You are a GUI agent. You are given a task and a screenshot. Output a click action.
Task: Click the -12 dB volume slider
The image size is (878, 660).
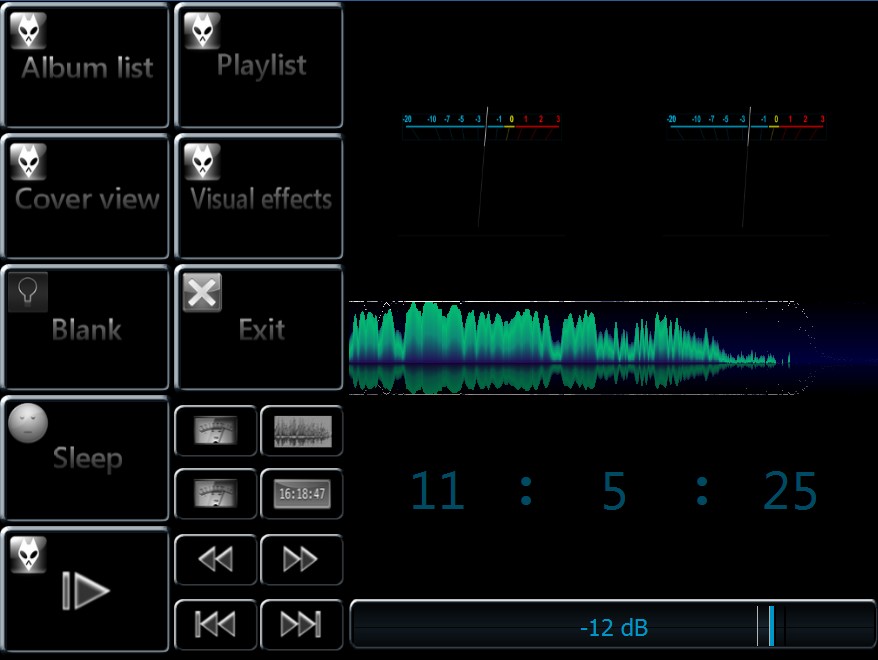613,626
